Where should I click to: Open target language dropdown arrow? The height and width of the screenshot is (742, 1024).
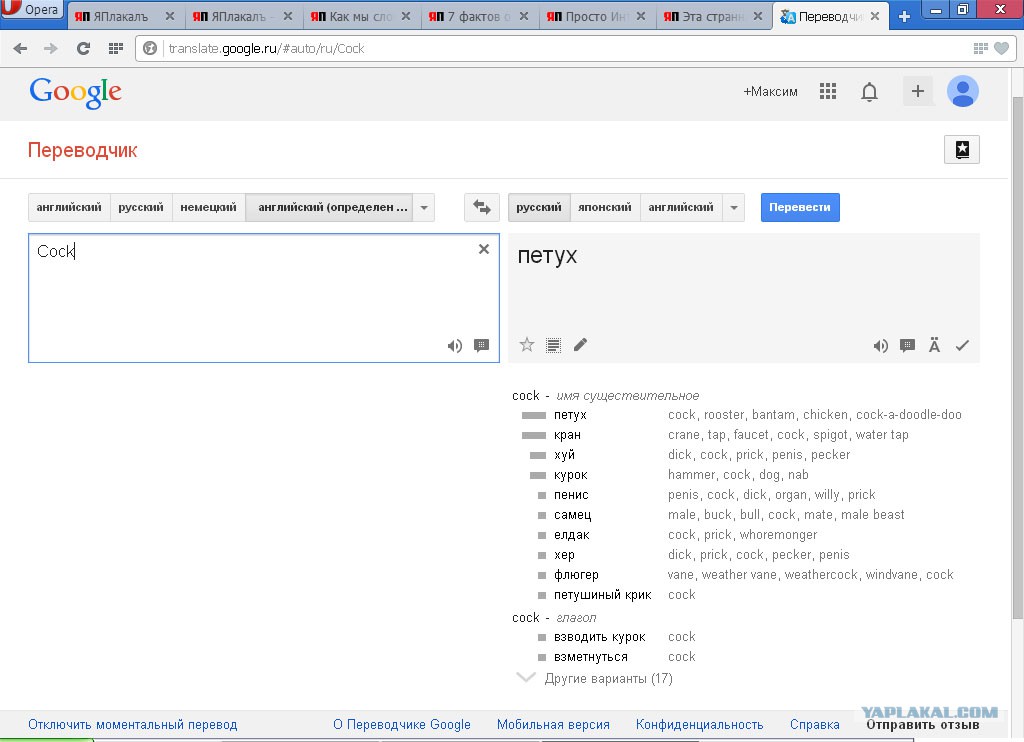(734, 208)
